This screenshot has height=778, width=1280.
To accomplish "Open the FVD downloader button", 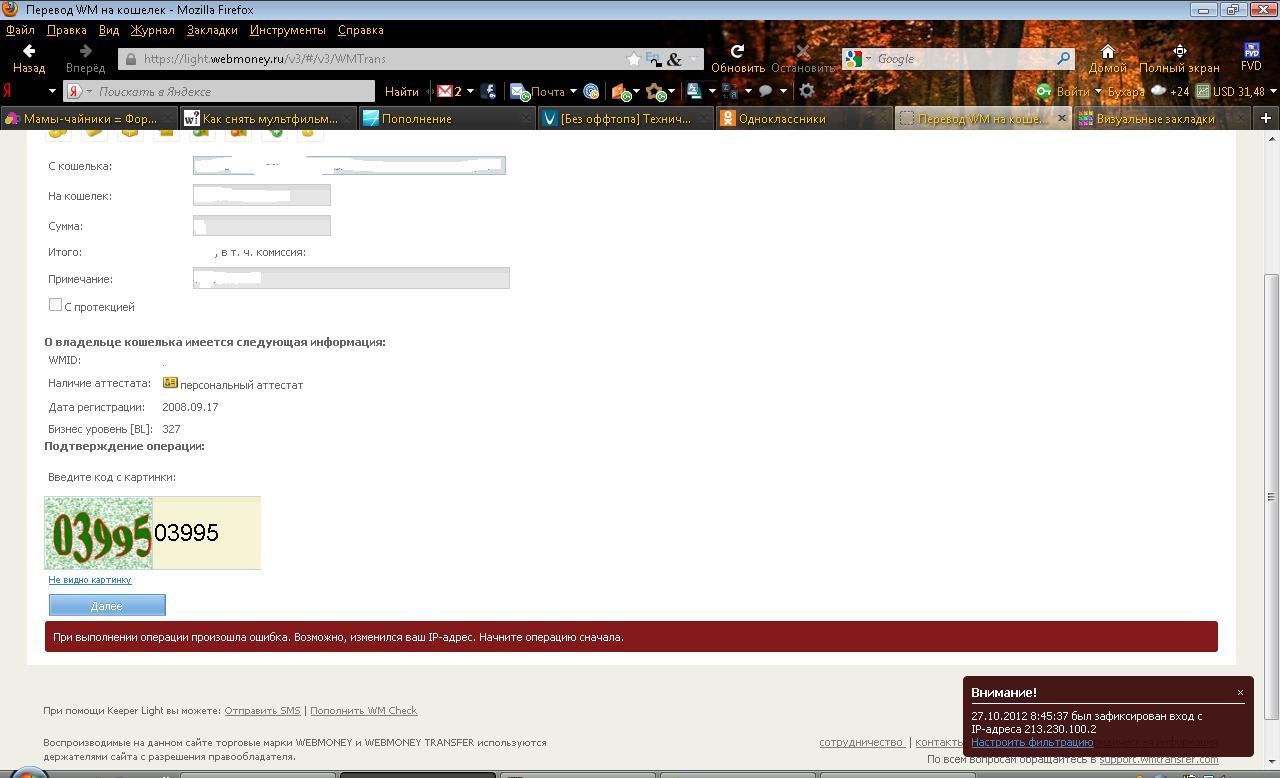I will pyautogui.click(x=1251, y=58).
